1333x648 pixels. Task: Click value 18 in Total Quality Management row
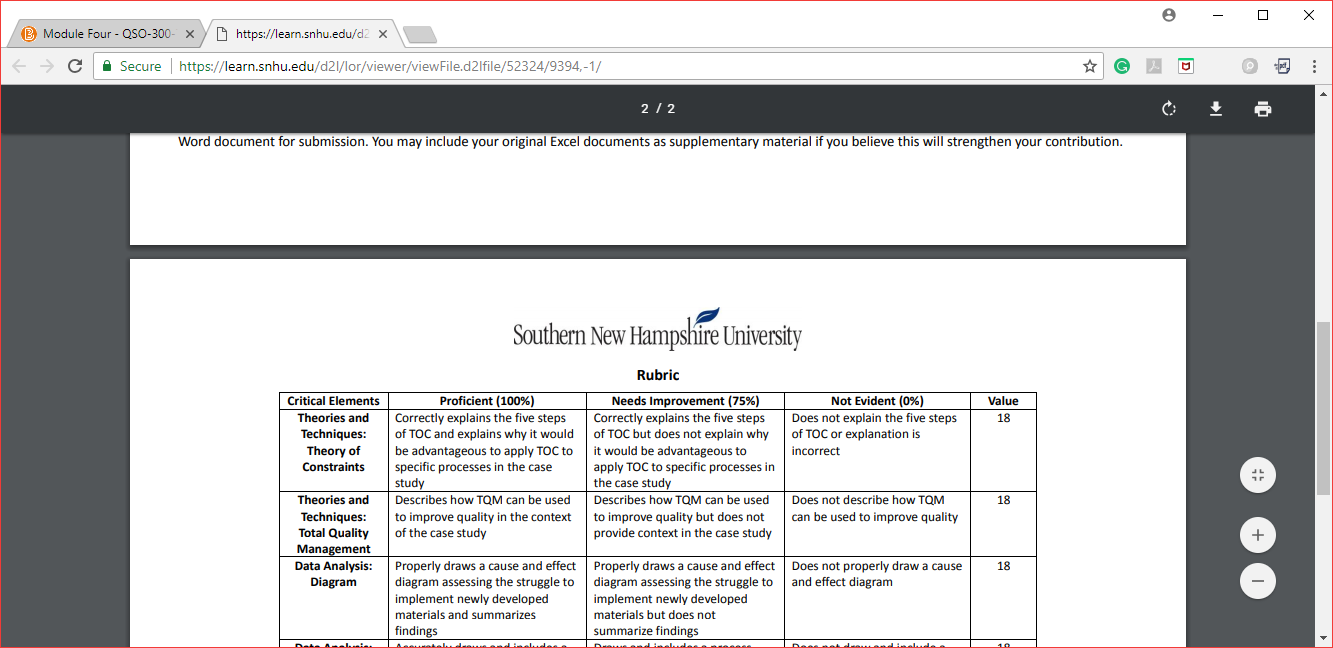[x=1003, y=500]
